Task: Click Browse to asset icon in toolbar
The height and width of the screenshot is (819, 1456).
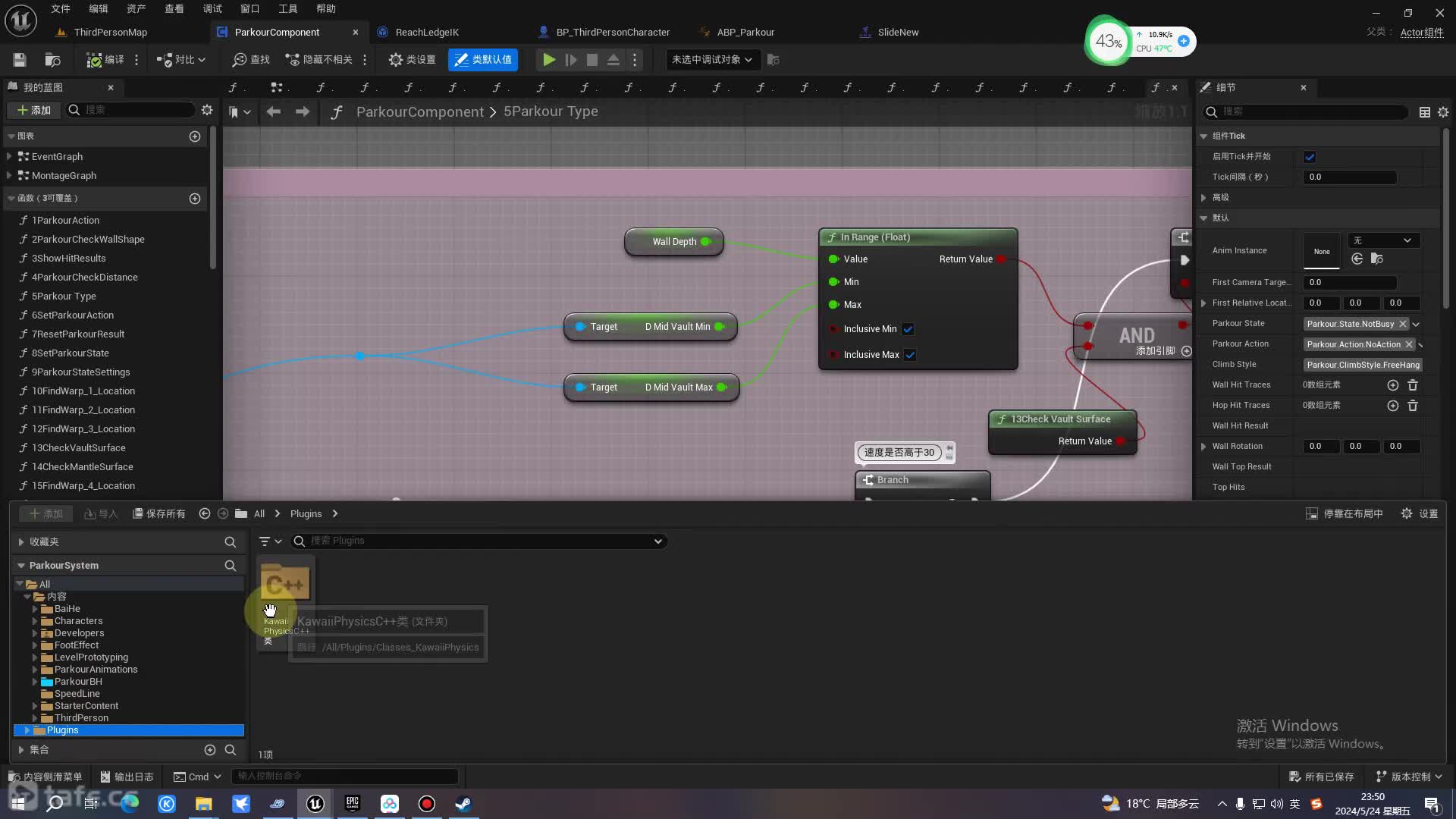Action: click(52, 59)
